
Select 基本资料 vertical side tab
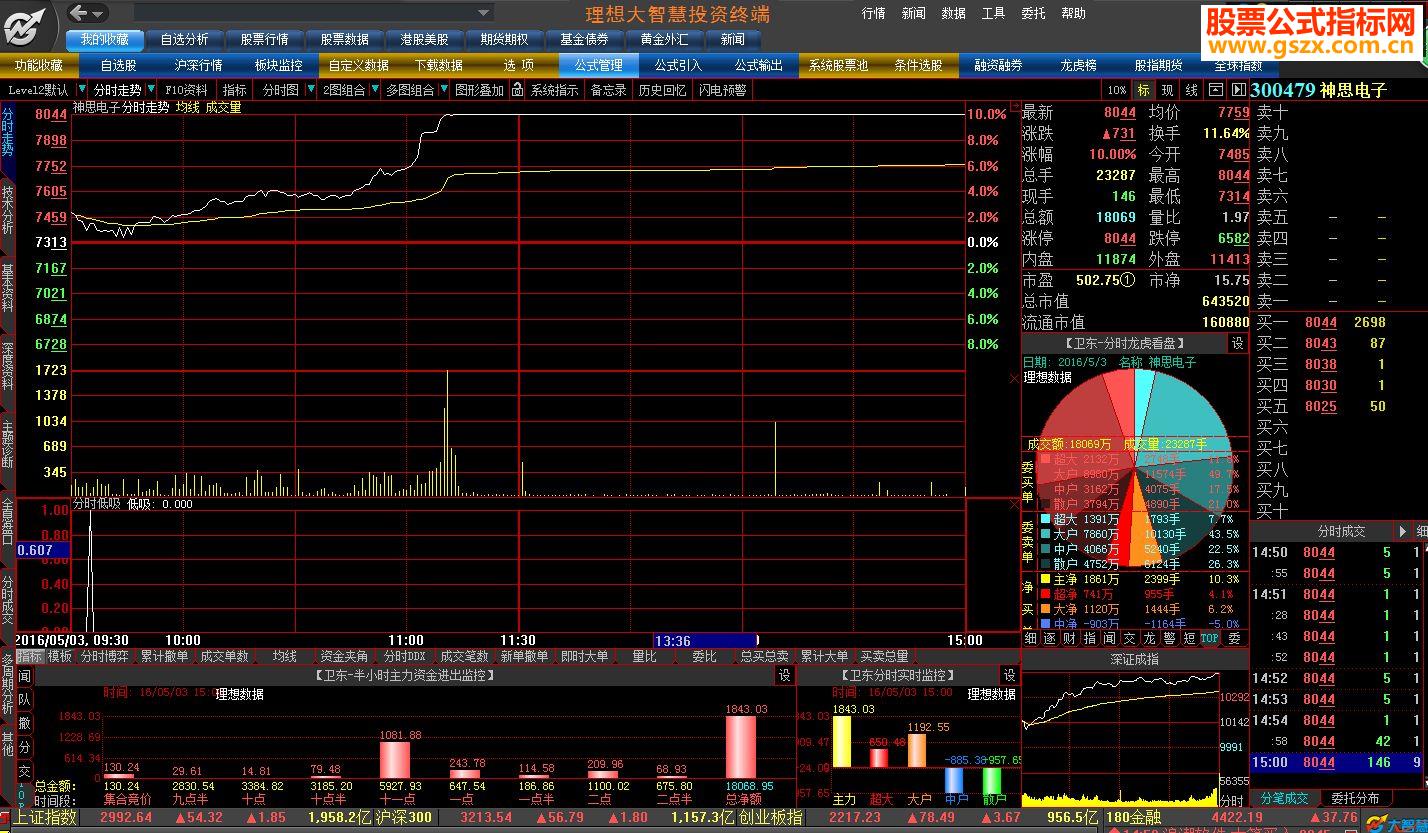(8, 287)
